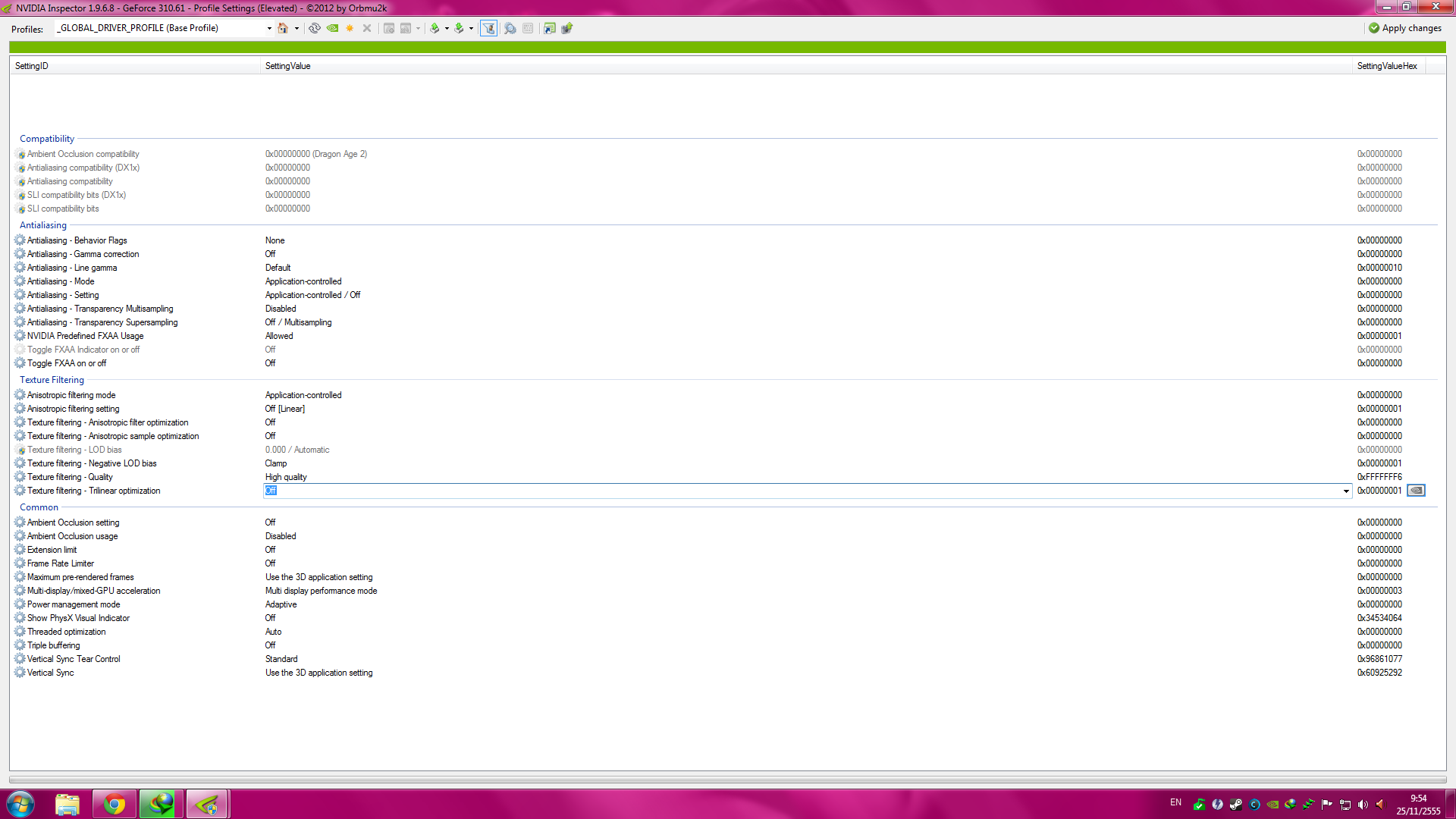
Task: Click the green NVIDIA eye toolbar icon
Action: point(332,29)
